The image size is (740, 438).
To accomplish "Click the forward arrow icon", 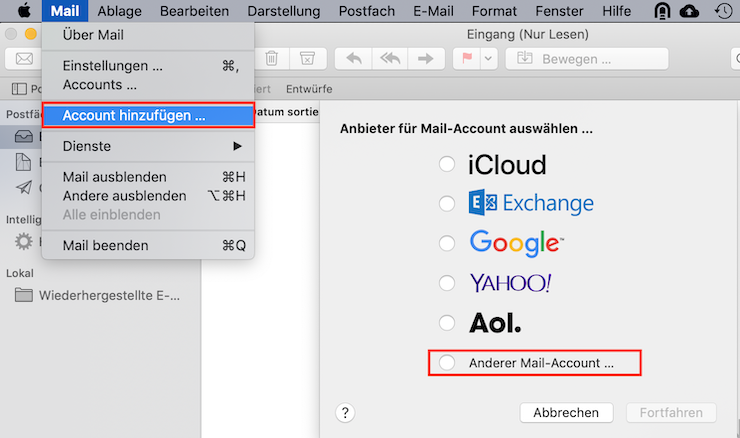I will pyautogui.click(x=425, y=58).
